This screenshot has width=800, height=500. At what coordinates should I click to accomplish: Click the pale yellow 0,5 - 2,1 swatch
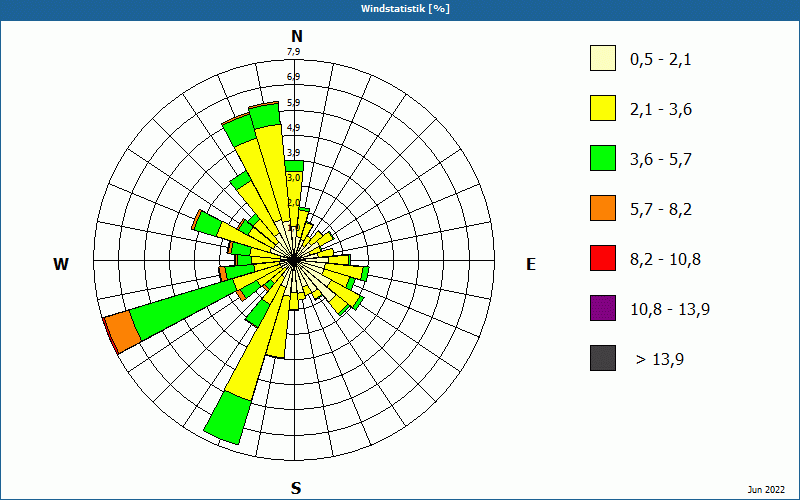pos(603,58)
